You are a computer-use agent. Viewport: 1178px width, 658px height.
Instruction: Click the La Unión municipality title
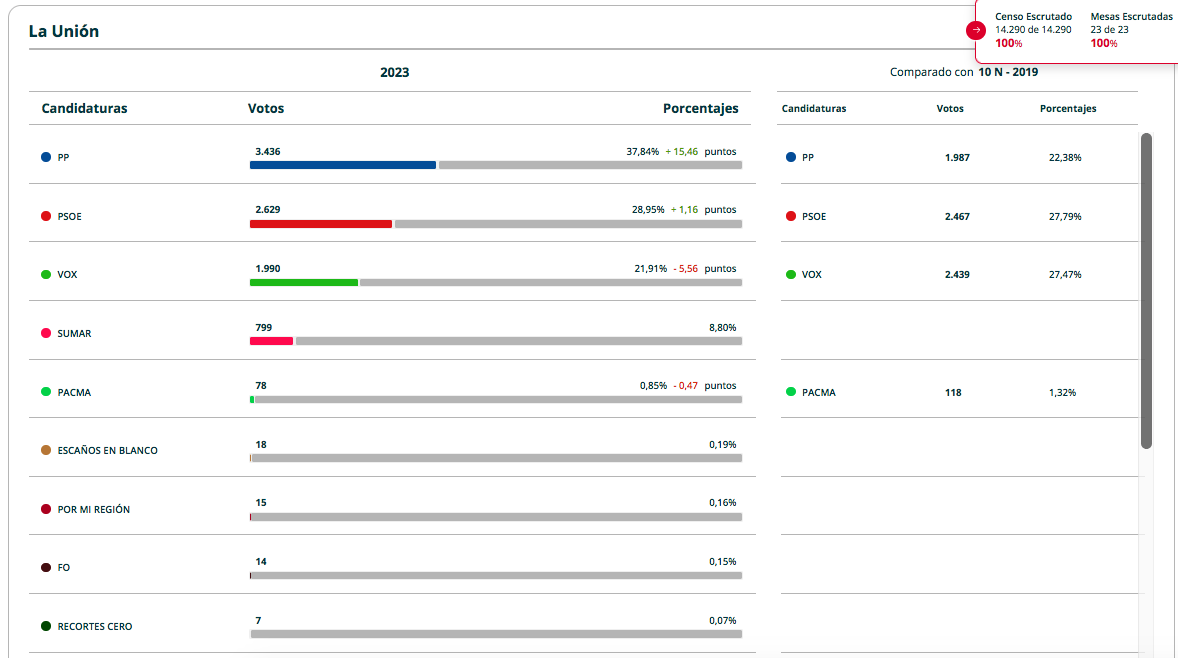64,31
